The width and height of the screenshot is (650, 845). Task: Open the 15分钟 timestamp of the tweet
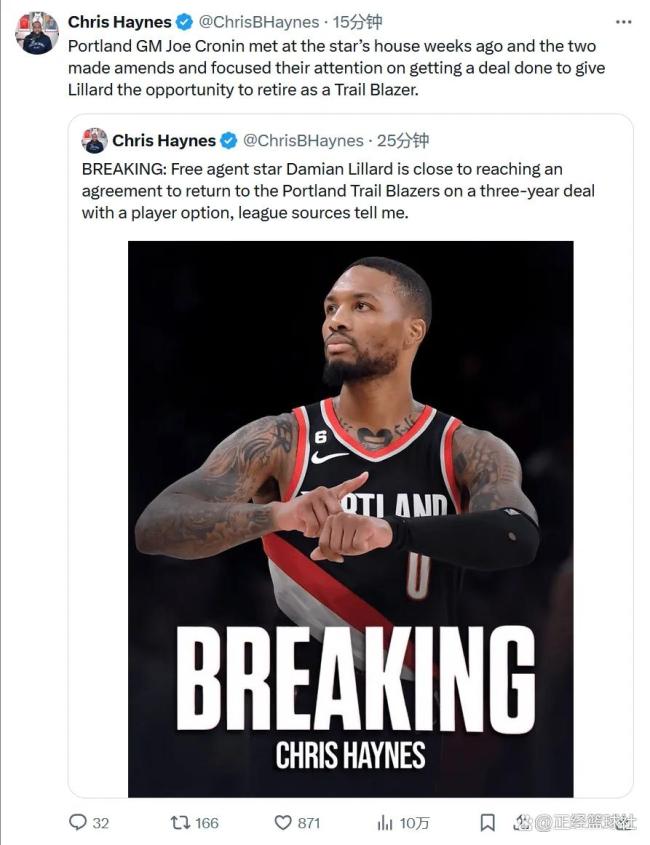pos(357,22)
